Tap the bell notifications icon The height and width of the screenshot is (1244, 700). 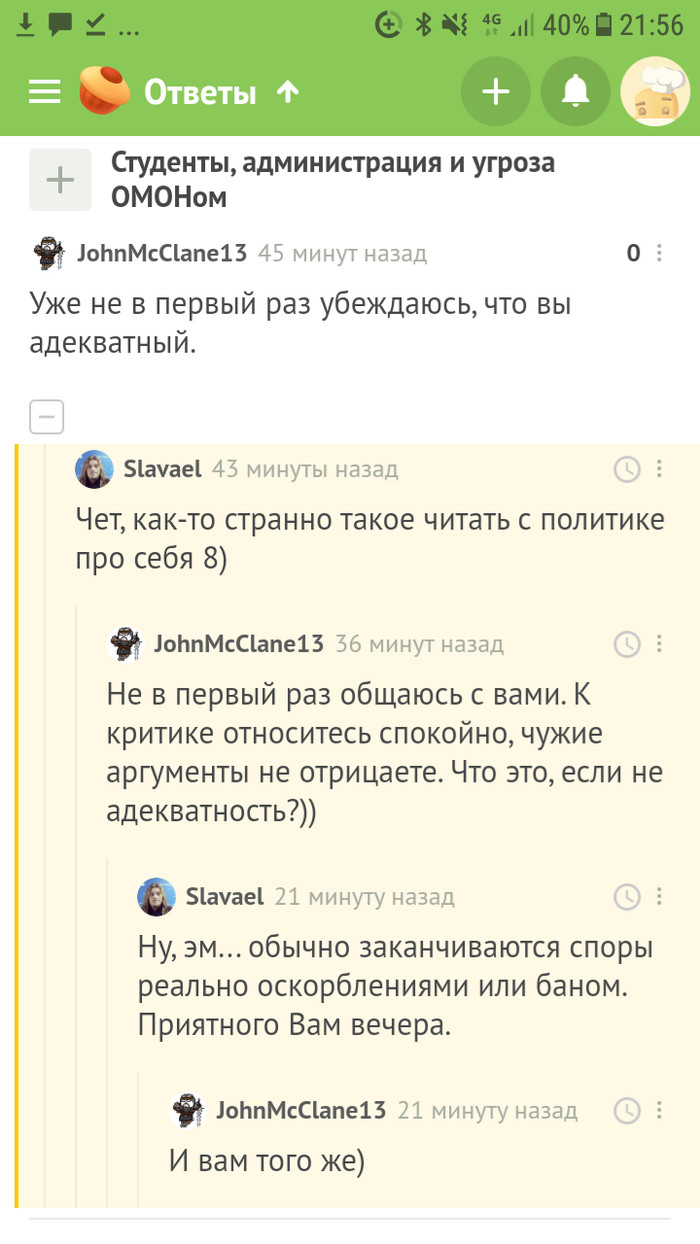[575, 91]
